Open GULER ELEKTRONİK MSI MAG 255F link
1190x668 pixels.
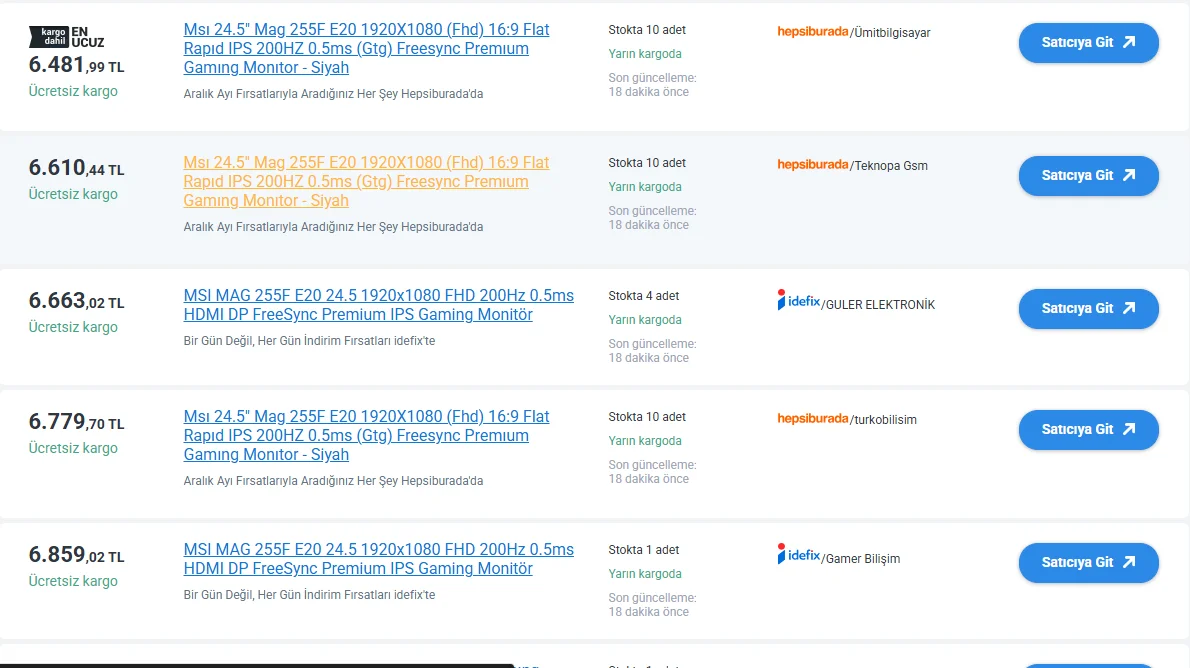coord(379,304)
